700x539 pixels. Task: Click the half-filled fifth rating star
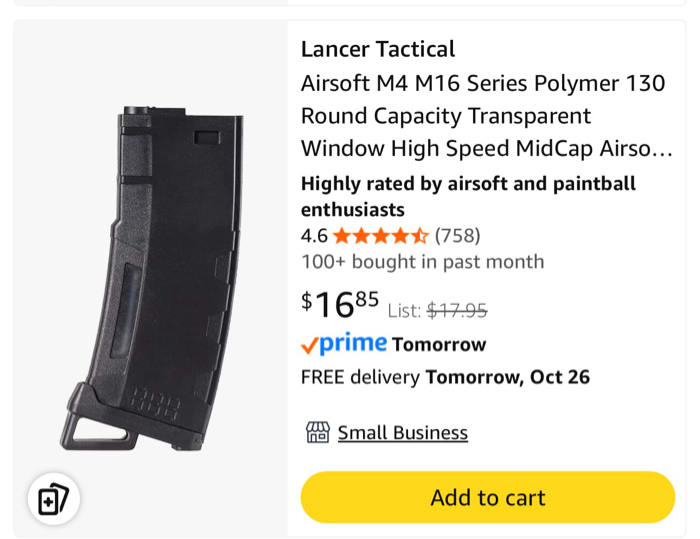[x=420, y=236]
